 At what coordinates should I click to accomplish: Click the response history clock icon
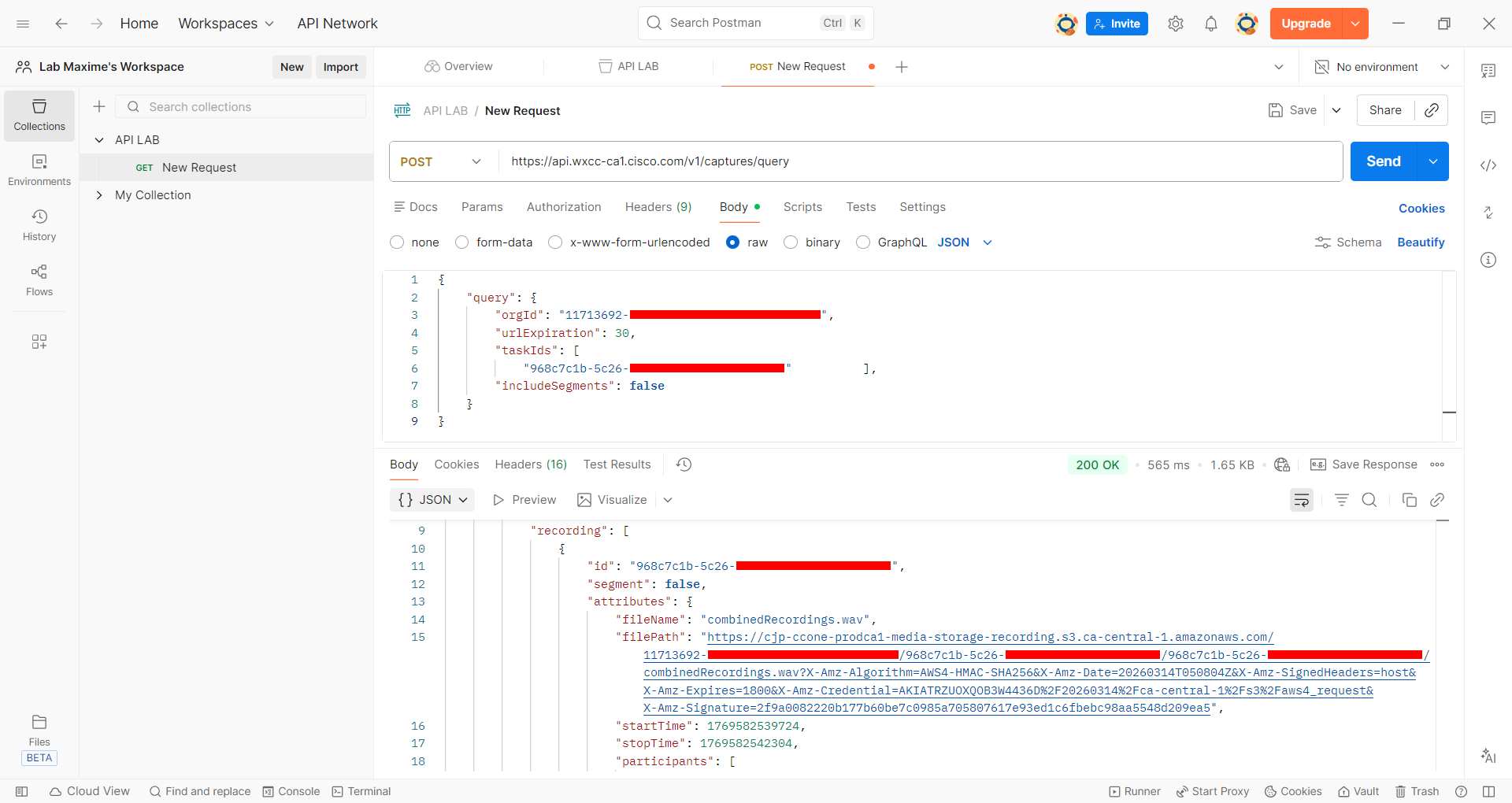click(x=684, y=464)
